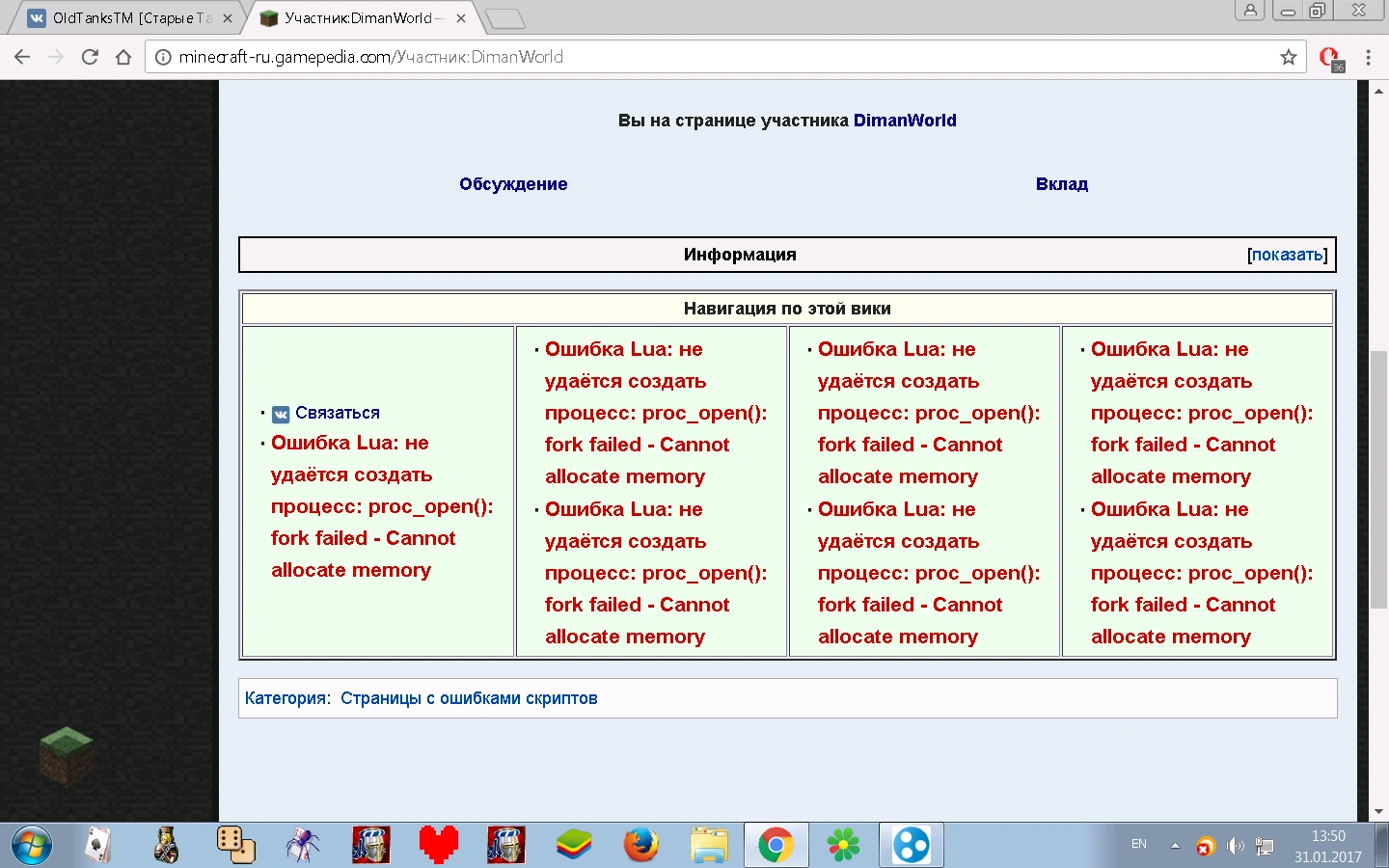The height and width of the screenshot is (868, 1389).
Task: Click the Информация heading text
Action: coord(740,255)
